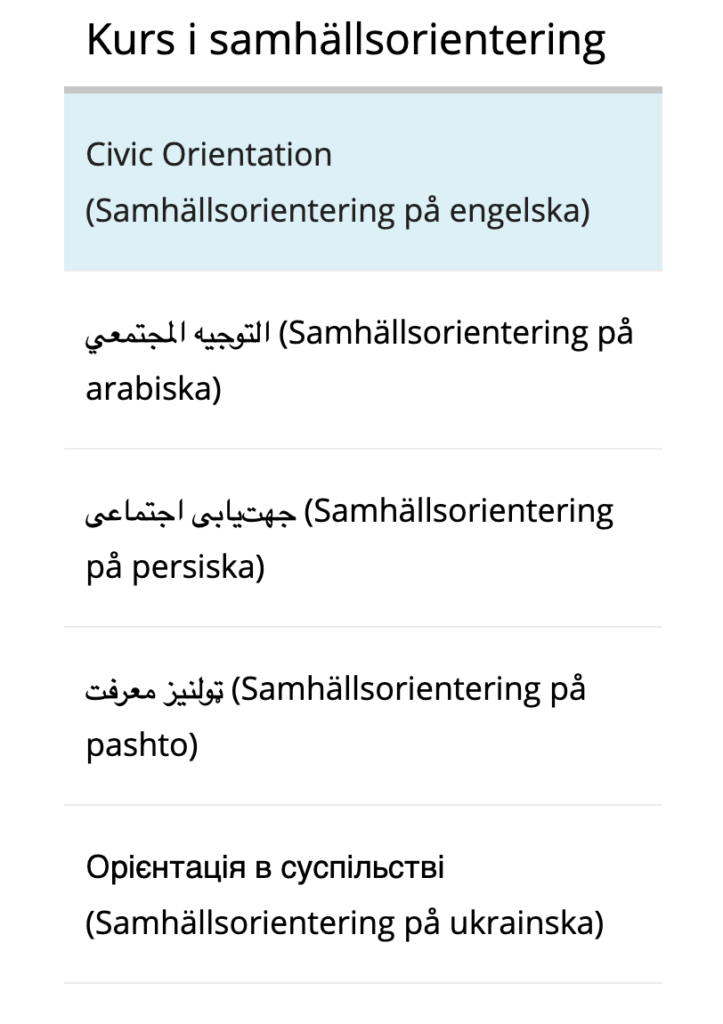Click the 'Kurs i samhällsorientering' heading
The height and width of the screenshot is (1024, 723).
(x=345, y=41)
